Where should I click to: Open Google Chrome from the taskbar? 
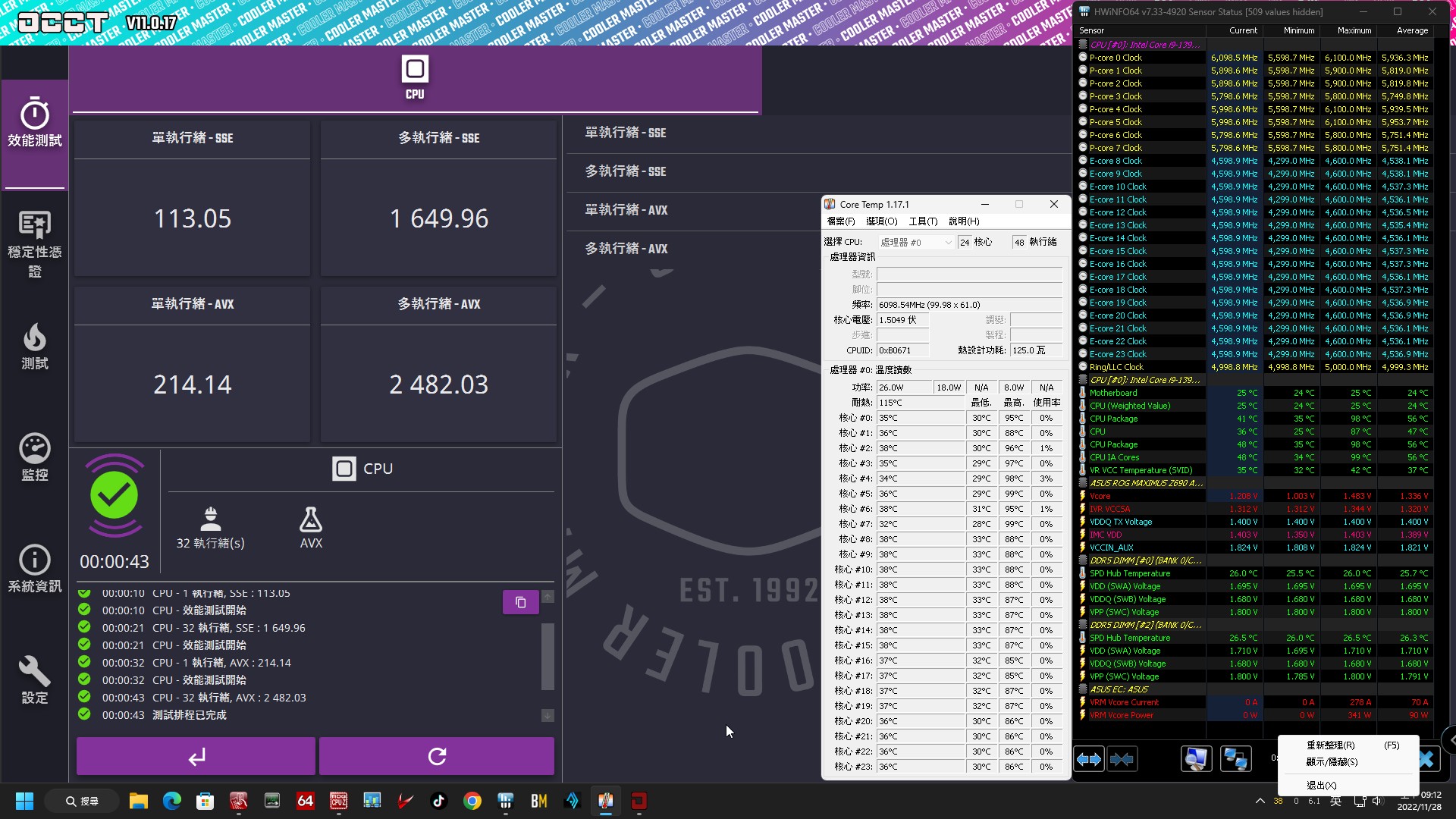(x=472, y=801)
